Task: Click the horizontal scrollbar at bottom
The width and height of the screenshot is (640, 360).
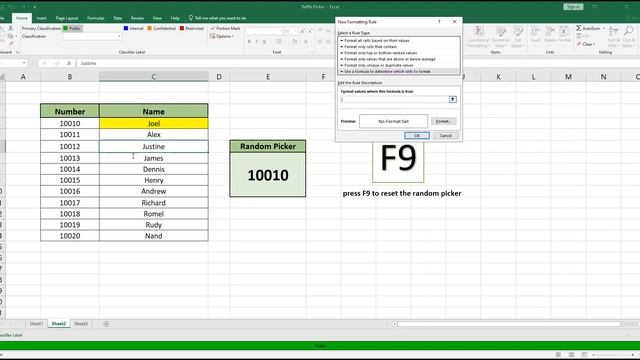Action: tap(509, 324)
